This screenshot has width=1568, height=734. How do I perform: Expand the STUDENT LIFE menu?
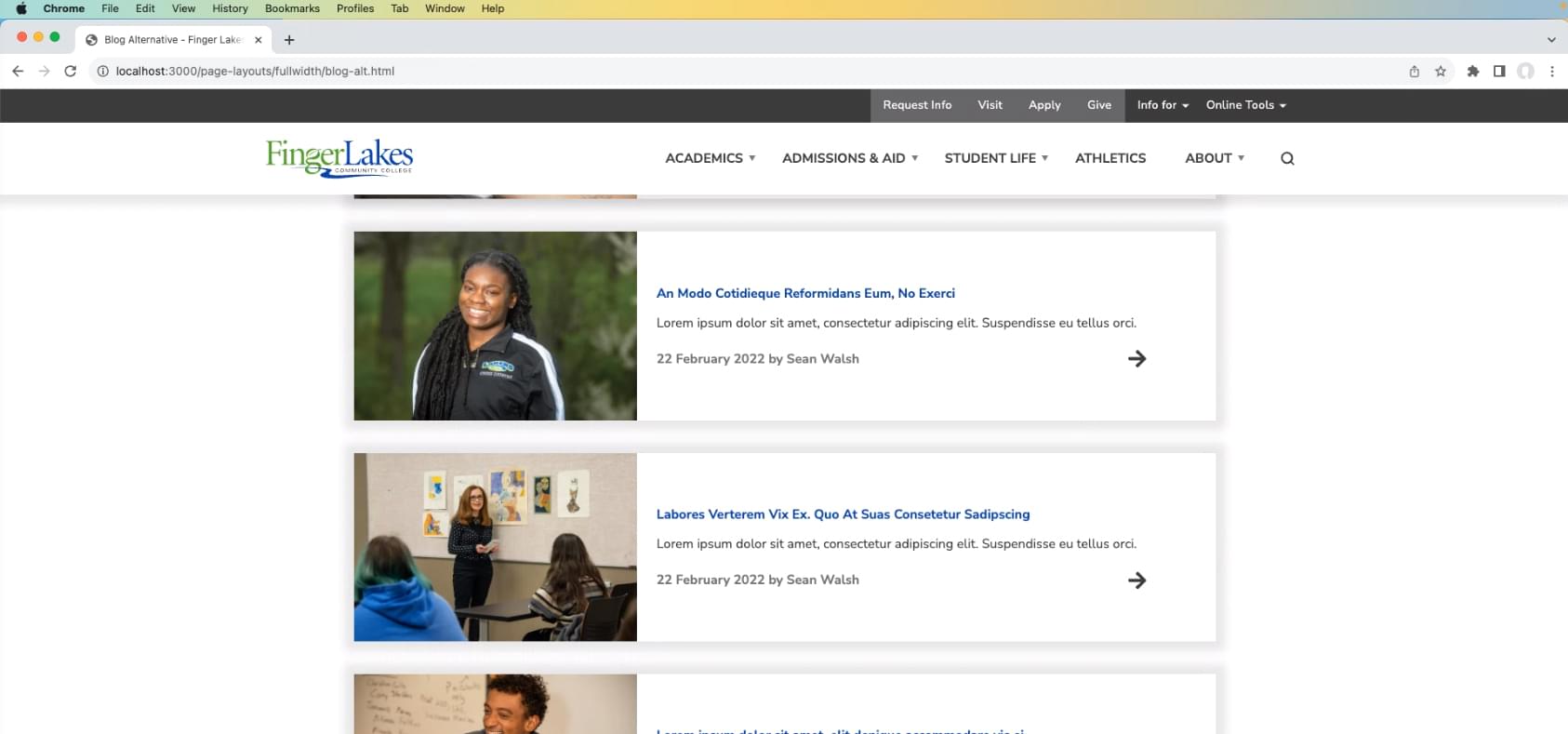click(x=996, y=158)
